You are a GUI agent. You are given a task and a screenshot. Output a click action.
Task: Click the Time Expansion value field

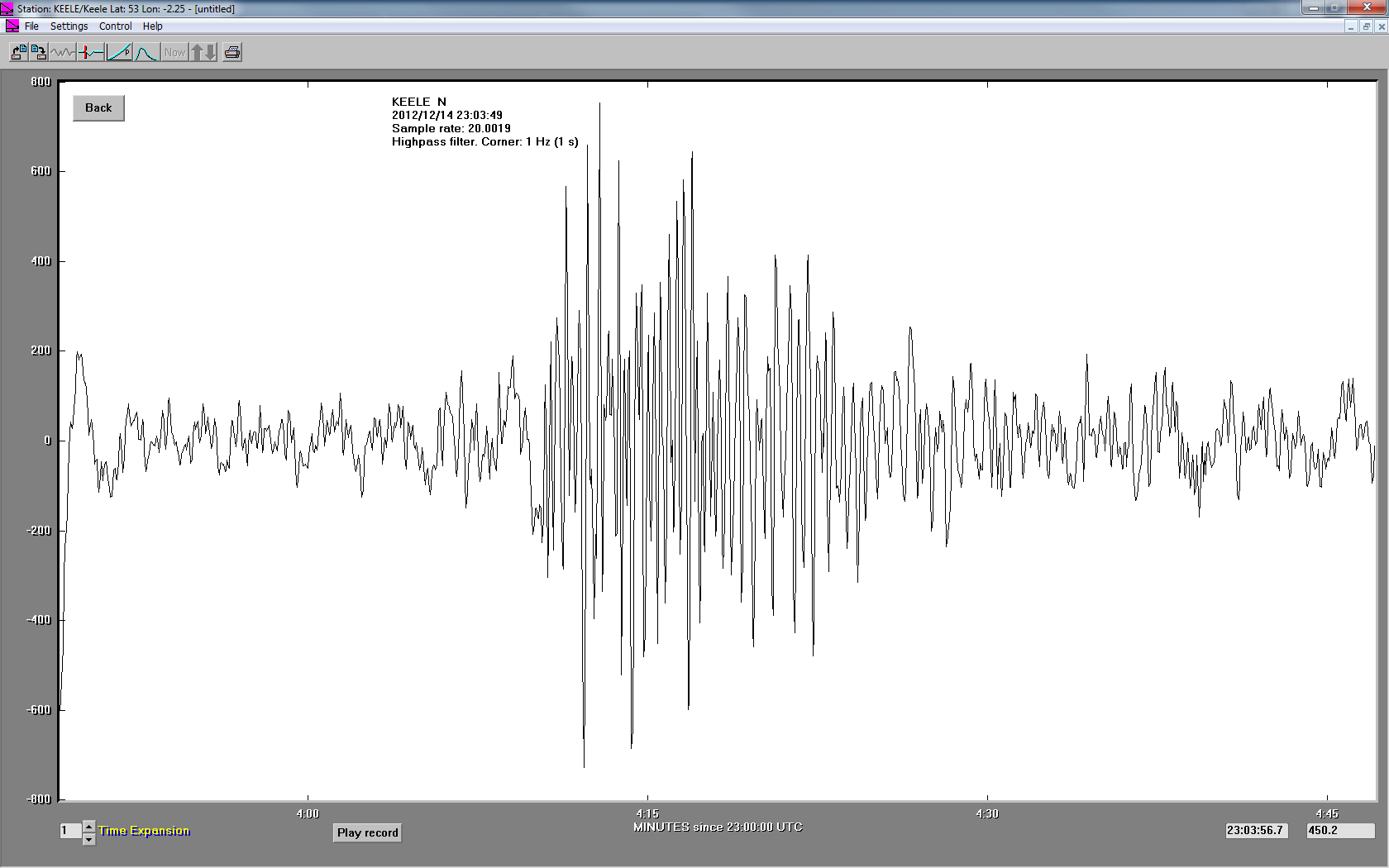(x=70, y=831)
